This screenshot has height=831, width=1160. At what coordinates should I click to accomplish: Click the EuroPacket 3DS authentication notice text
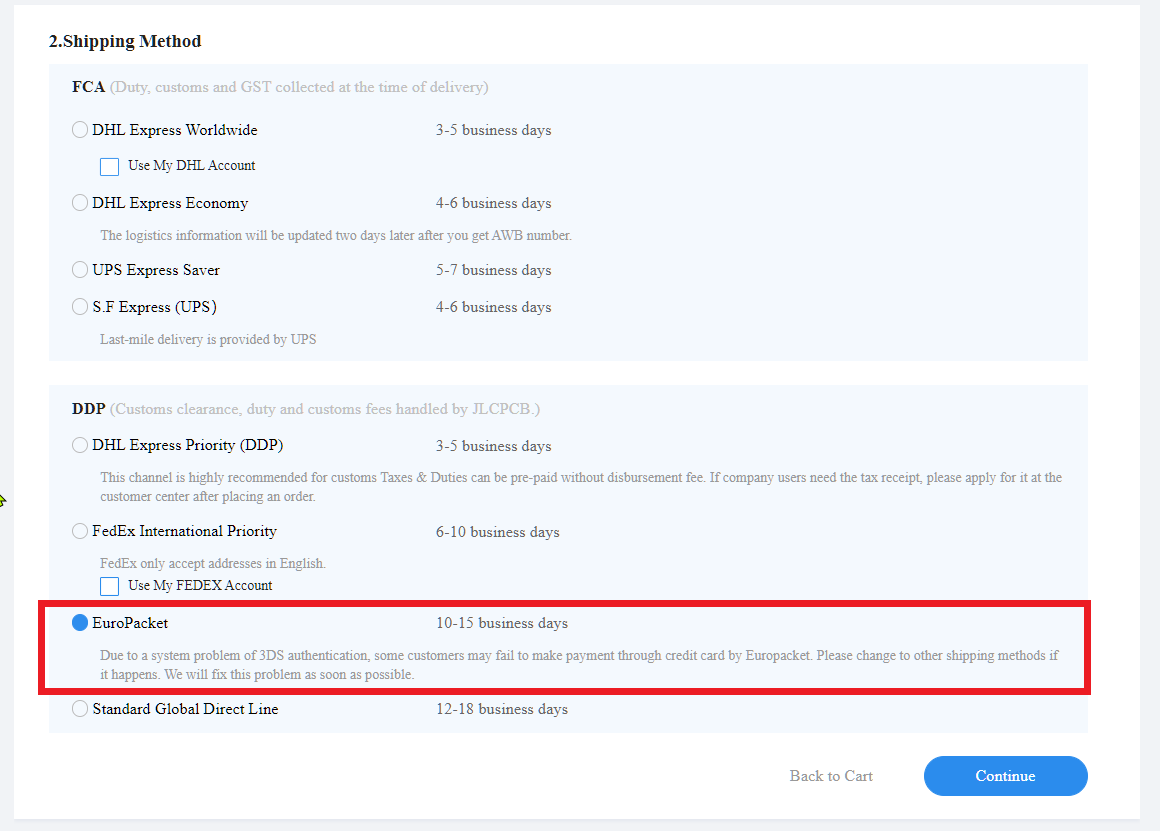click(579, 665)
